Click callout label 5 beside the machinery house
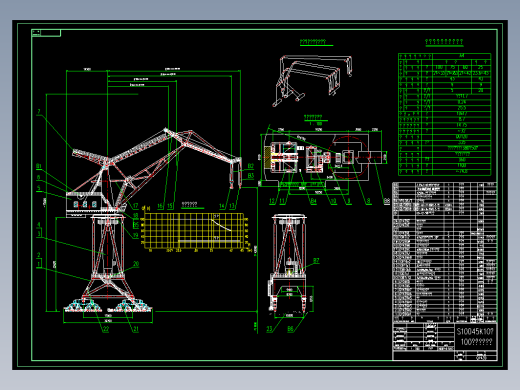Image resolution: width=520 pixels, height=390 pixels. point(39,188)
